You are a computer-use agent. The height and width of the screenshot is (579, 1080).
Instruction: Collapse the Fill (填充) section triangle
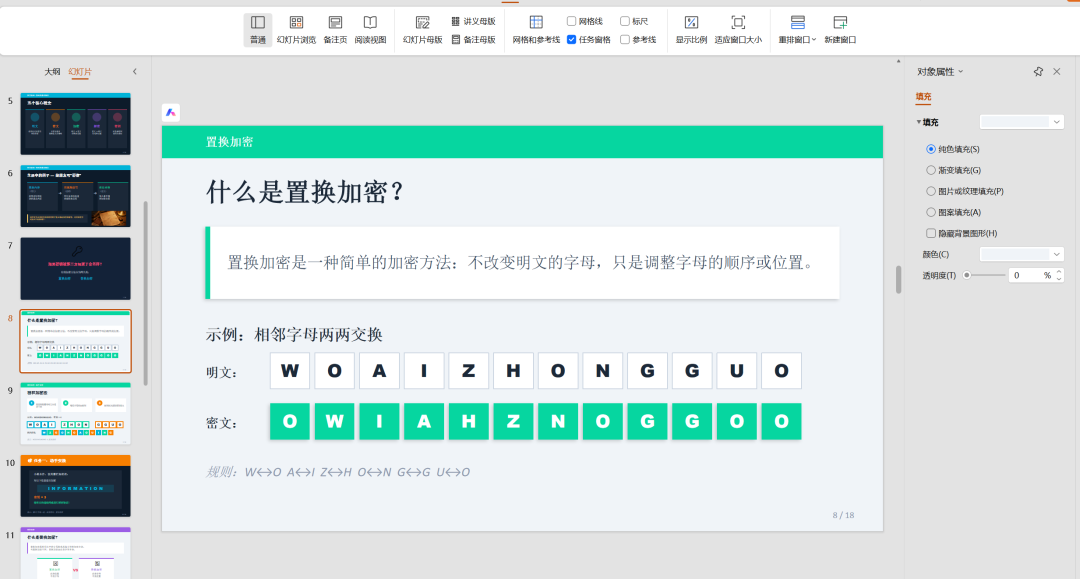919,122
